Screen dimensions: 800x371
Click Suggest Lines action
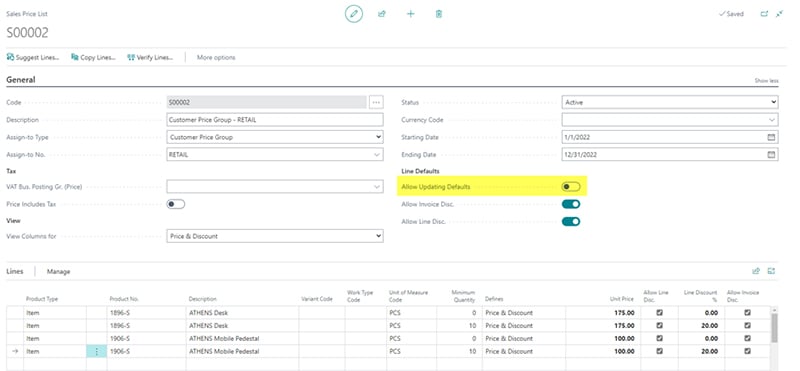tap(33, 58)
